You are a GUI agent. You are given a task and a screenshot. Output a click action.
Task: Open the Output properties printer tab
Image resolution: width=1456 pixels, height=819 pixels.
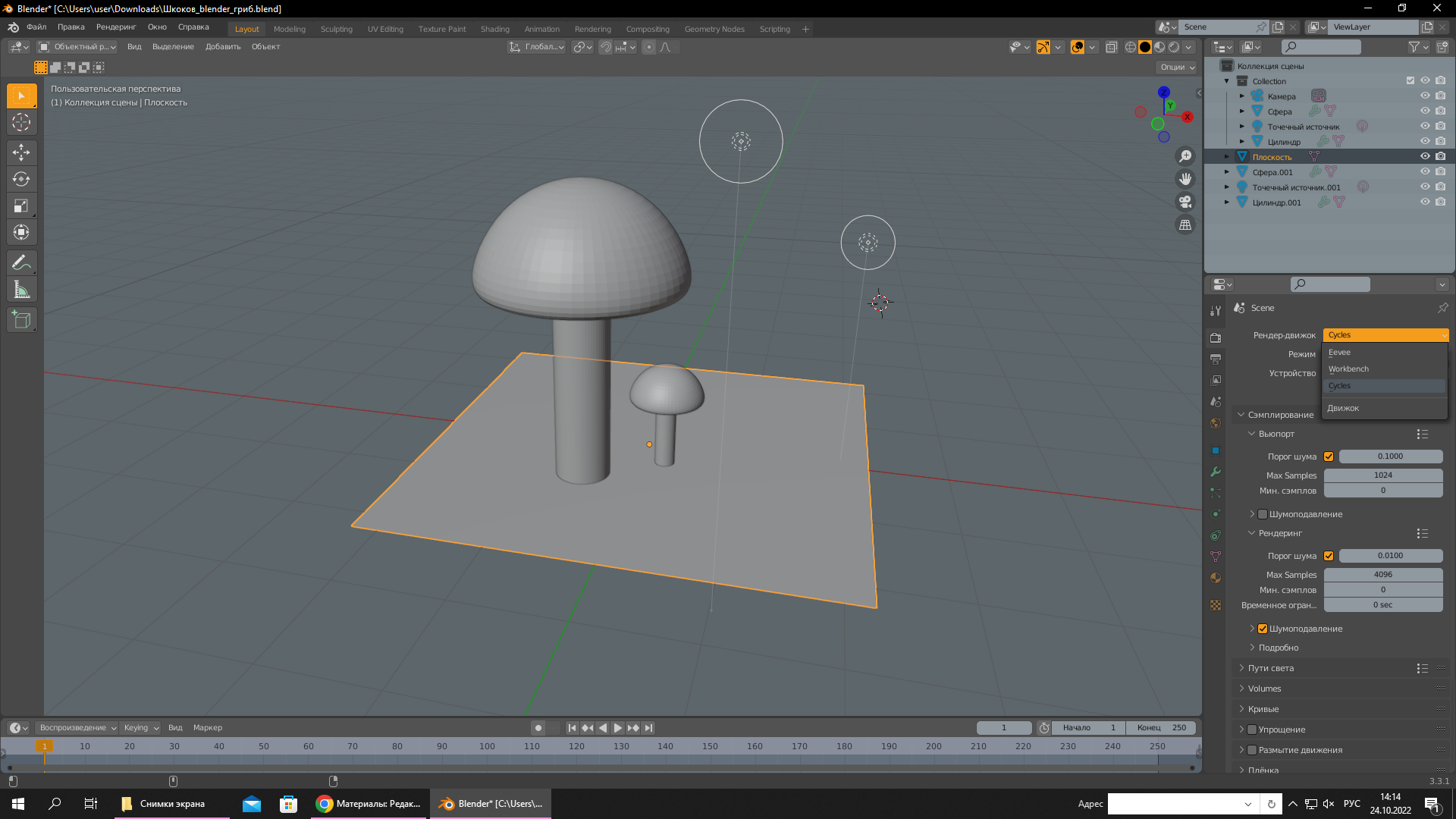click(x=1216, y=359)
